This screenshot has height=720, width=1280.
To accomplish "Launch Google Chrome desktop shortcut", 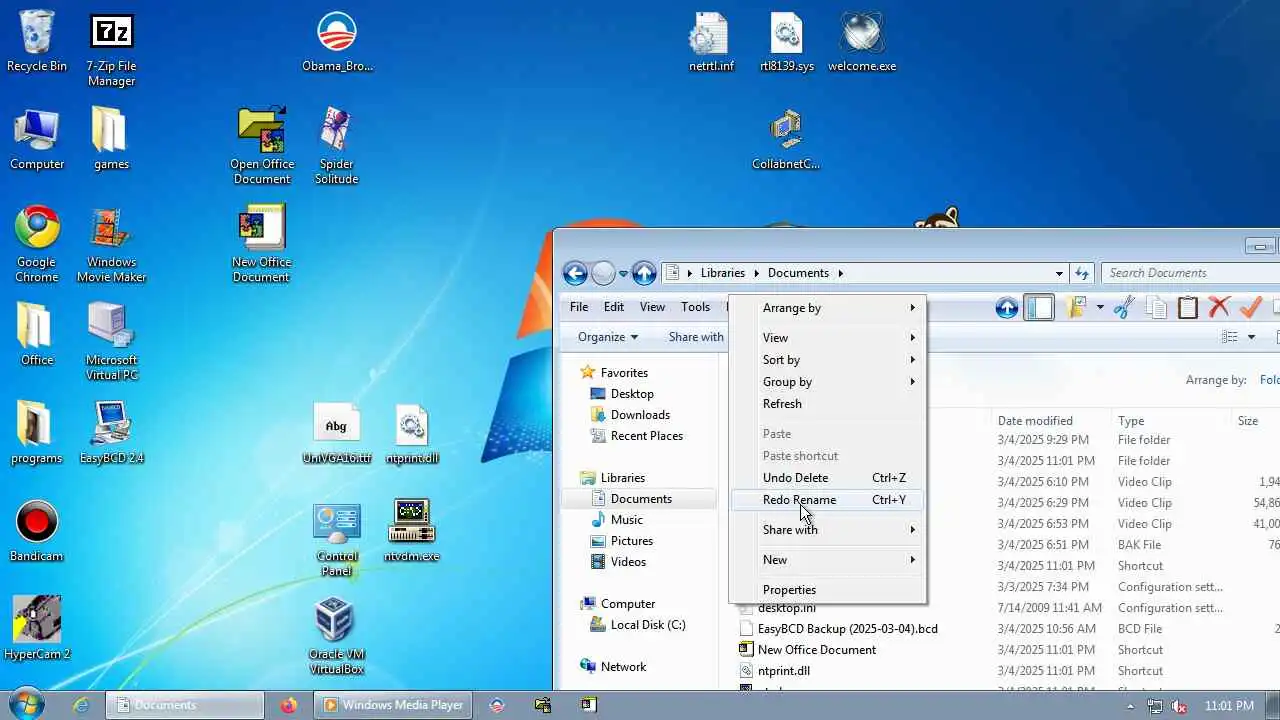I will click(x=37, y=245).
